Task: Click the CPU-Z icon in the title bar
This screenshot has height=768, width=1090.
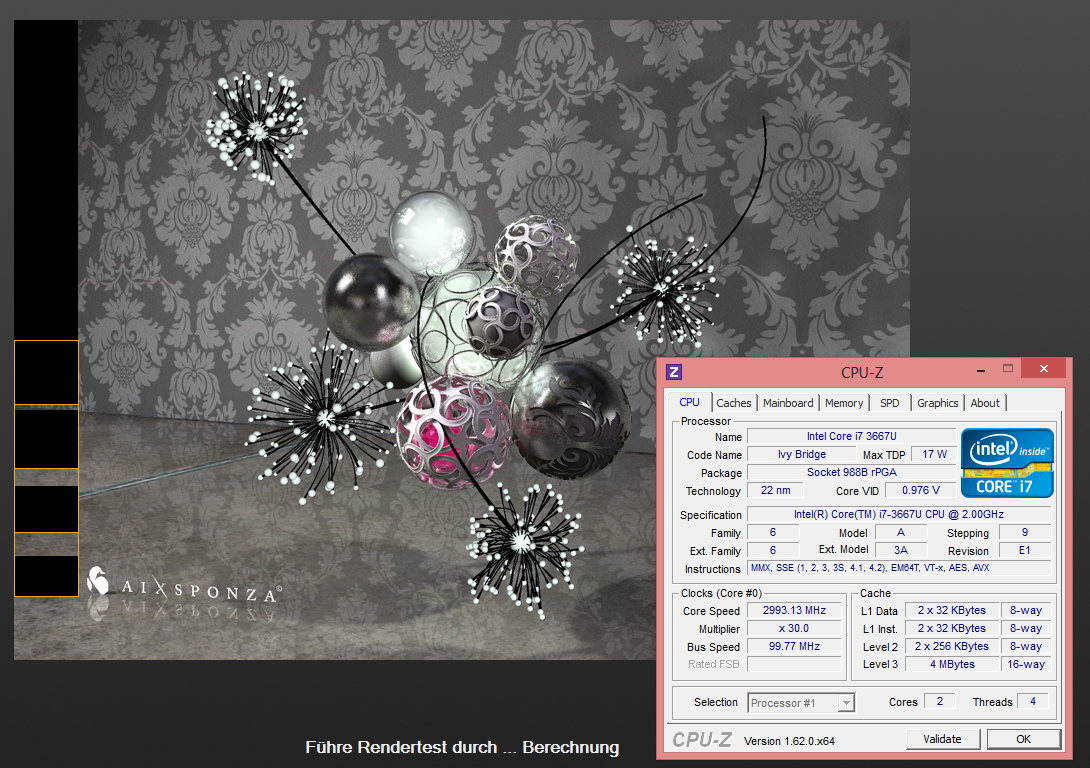Action: pos(675,372)
